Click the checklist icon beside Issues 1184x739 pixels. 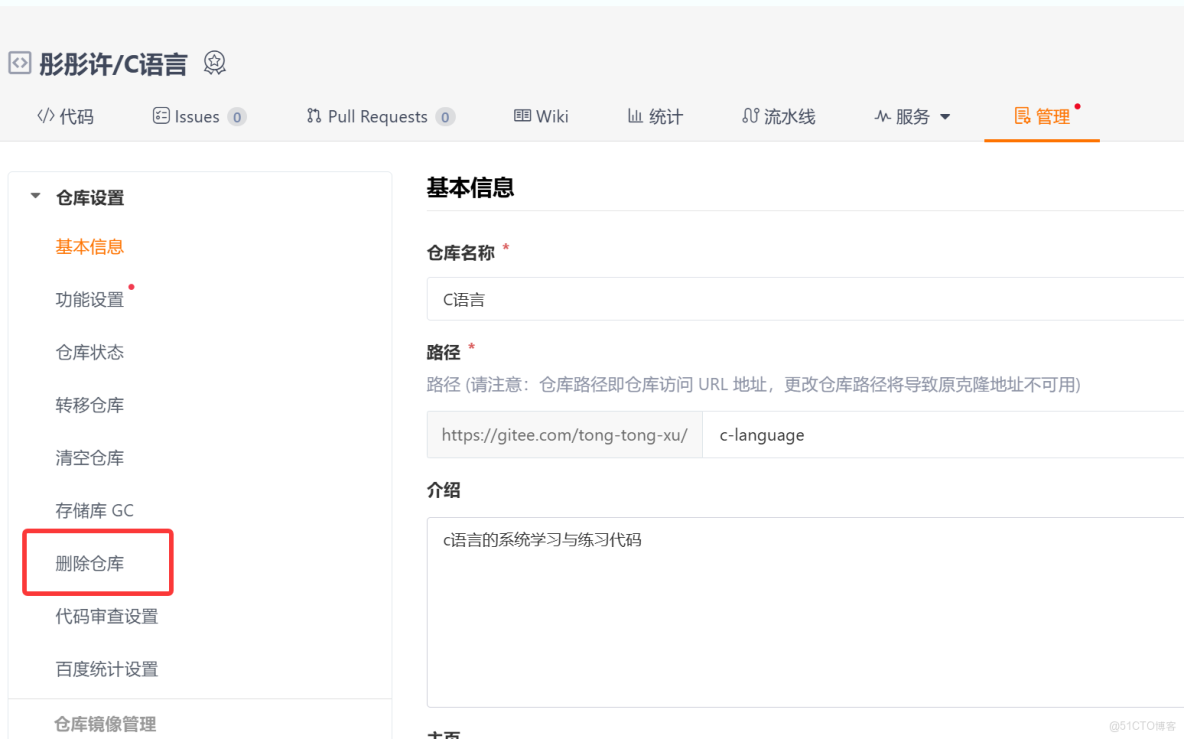tap(160, 116)
